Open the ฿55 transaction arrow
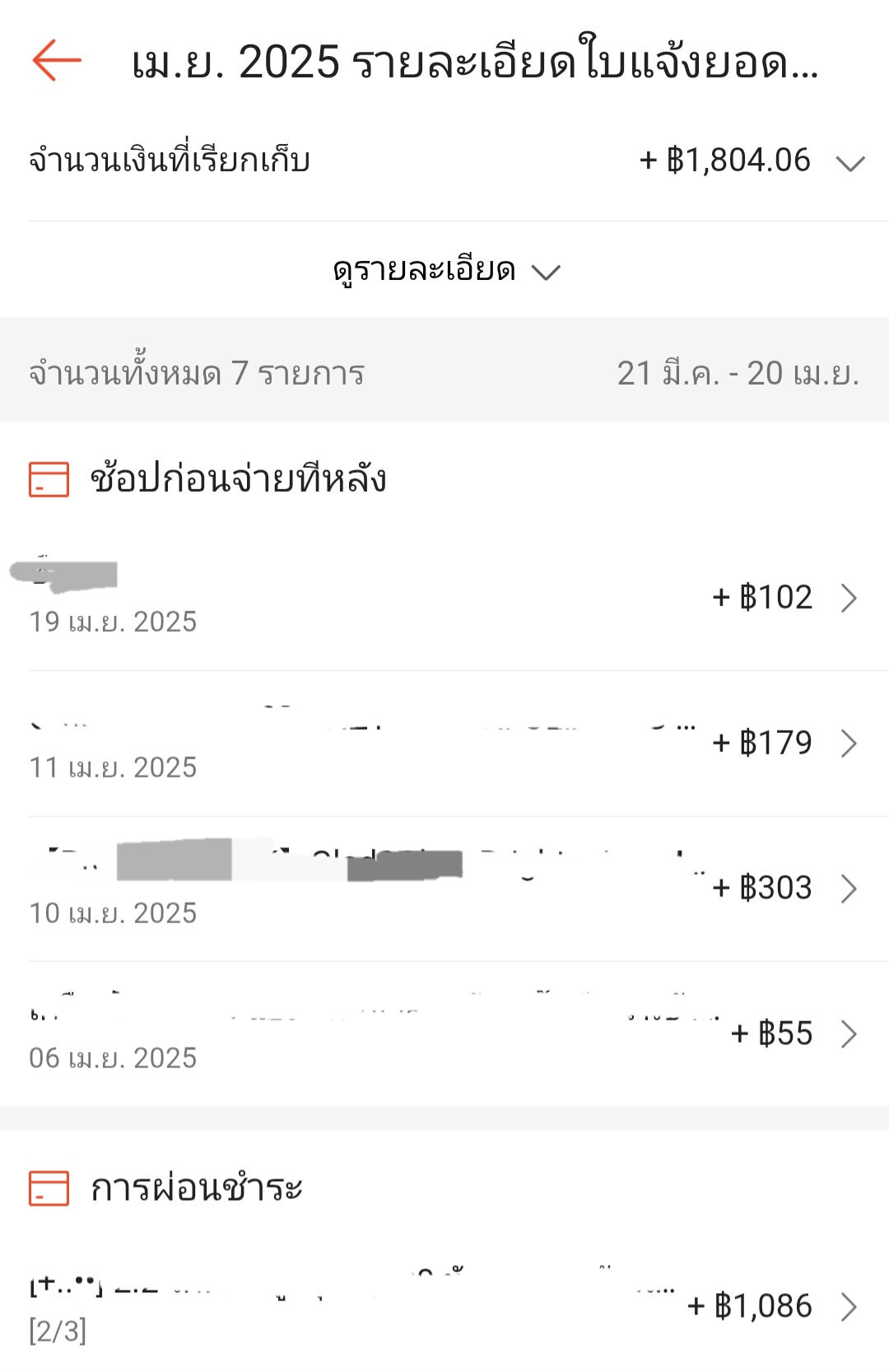889x1372 pixels. coord(849,1034)
